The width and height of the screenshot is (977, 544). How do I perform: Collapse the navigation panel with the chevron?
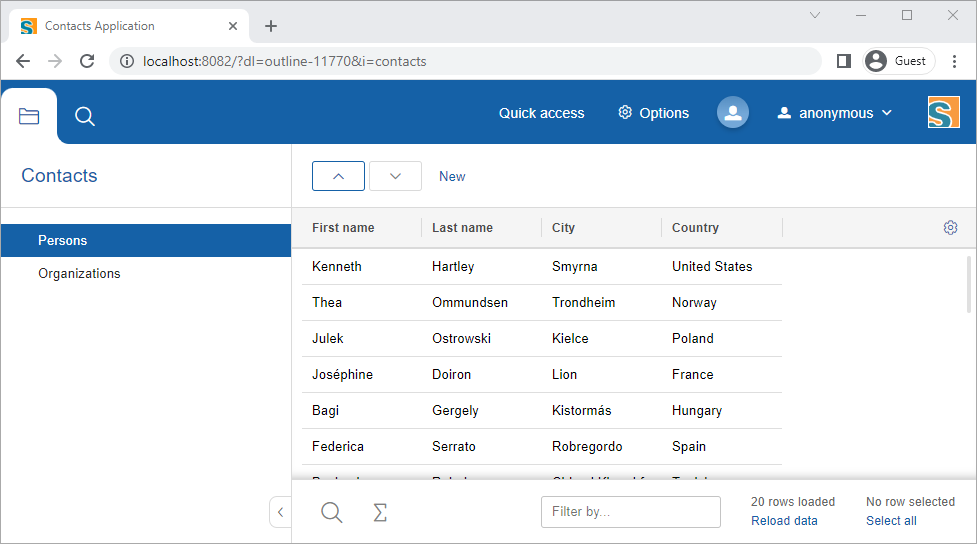click(x=280, y=512)
